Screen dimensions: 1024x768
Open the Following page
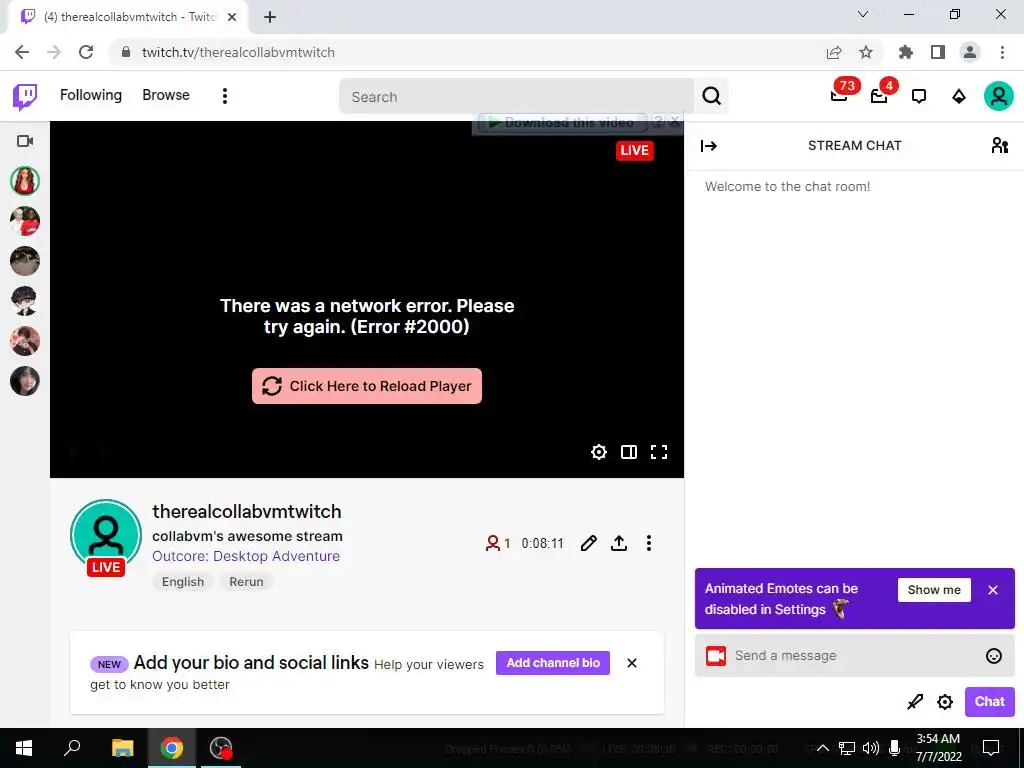(91, 95)
